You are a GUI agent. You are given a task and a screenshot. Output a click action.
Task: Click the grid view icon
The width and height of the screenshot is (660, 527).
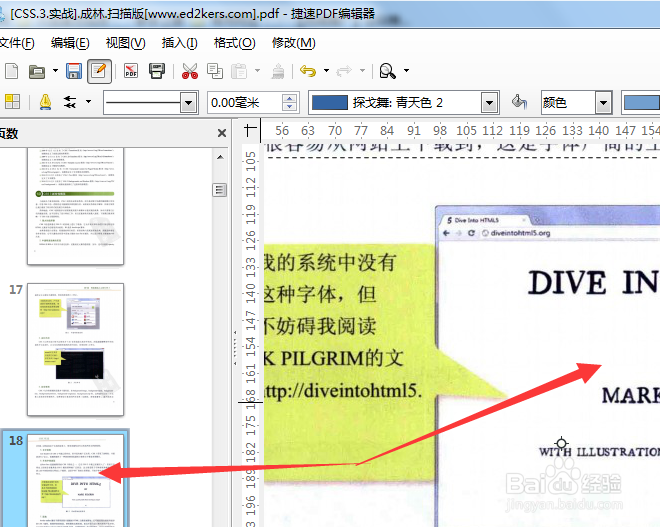pyautogui.click(x=12, y=102)
